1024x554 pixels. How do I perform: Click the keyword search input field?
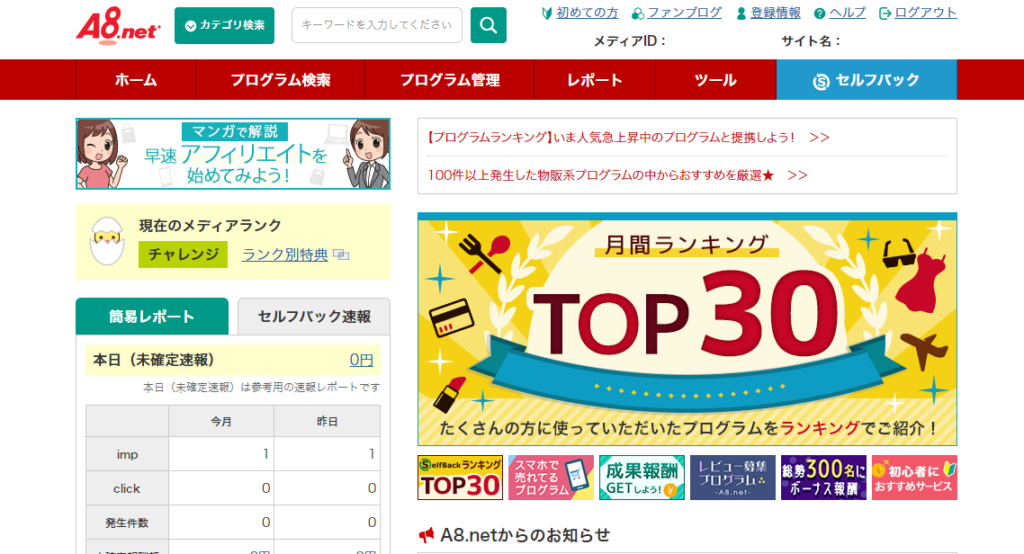pyautogui.click(x=376, y=26)
